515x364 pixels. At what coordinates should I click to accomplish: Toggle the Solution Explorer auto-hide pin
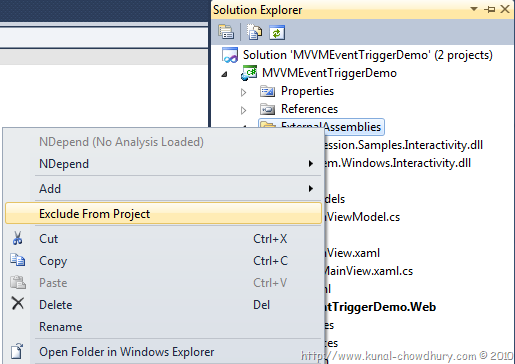pyautogui.click(x=490, y=10)
